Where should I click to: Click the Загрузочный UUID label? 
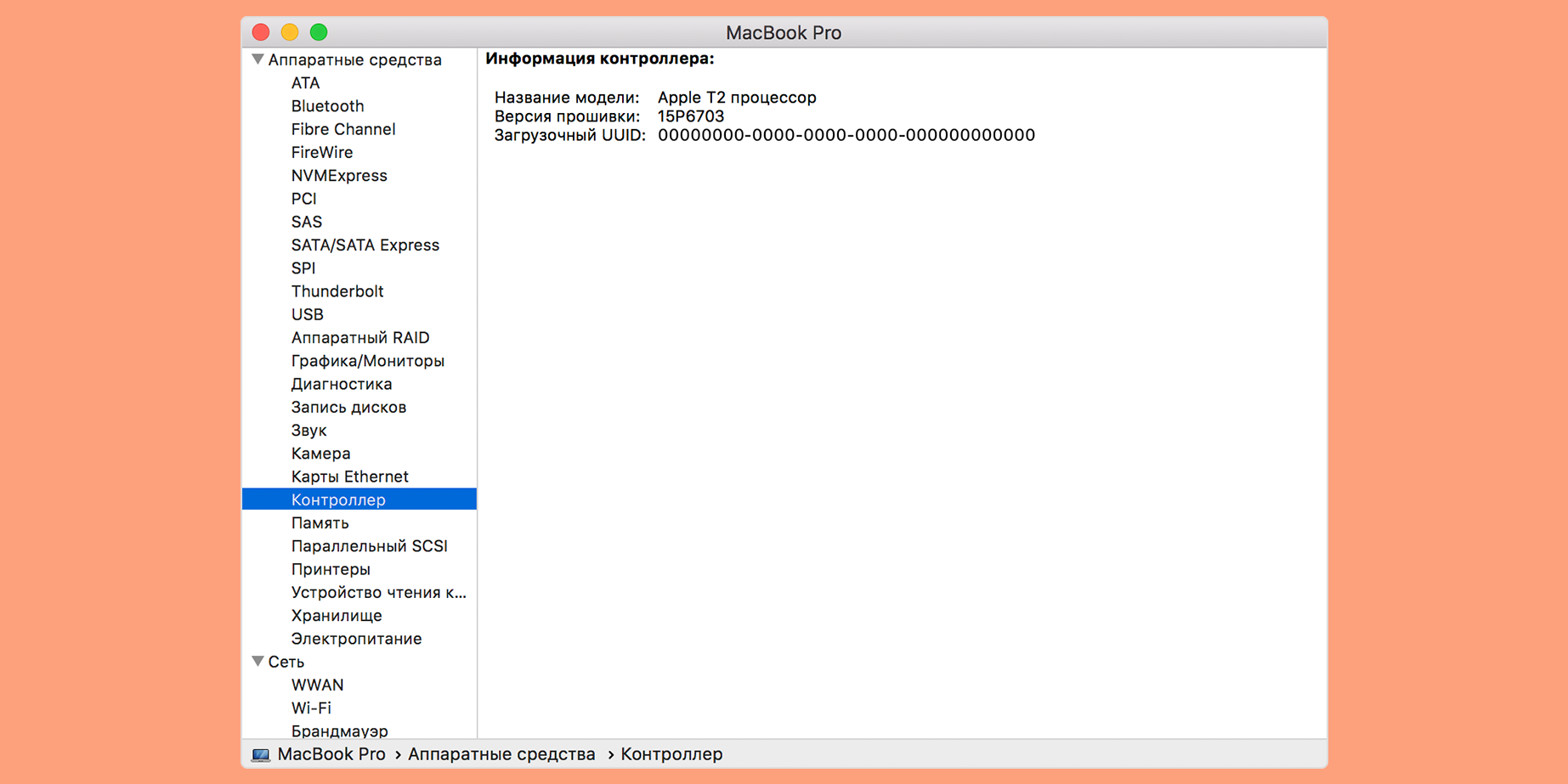tap(570, 135)
